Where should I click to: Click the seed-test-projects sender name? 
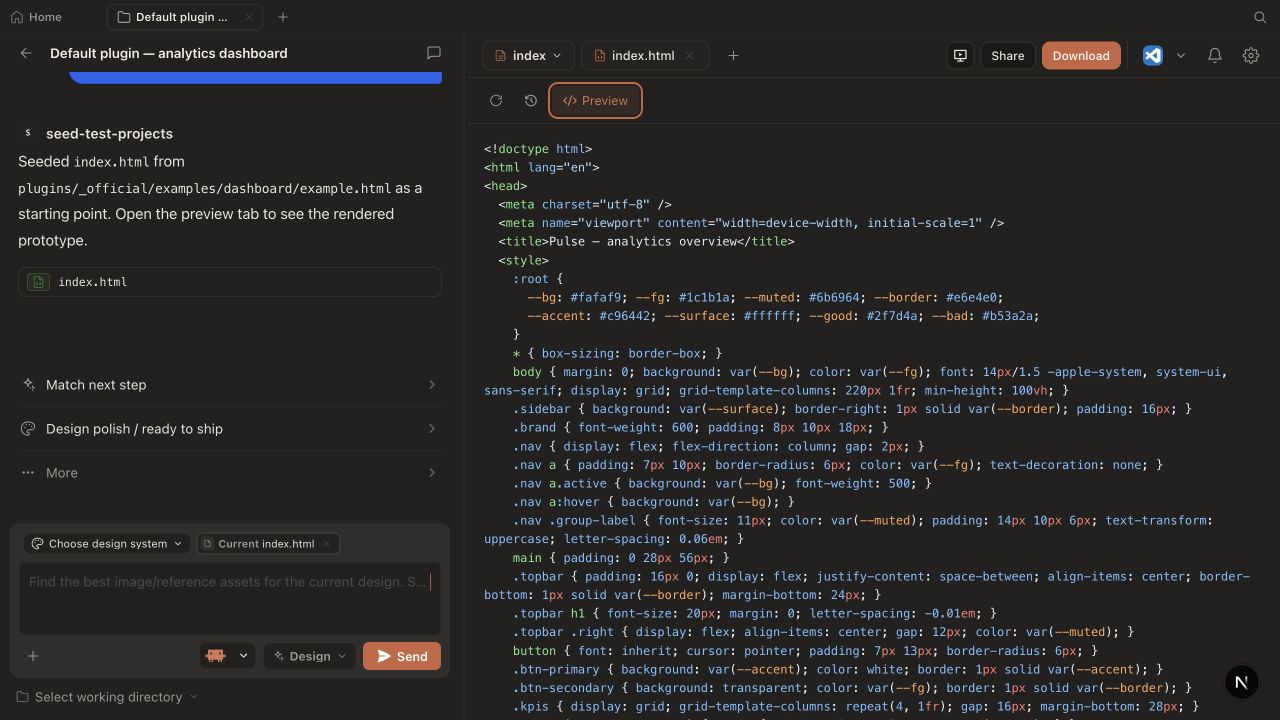tap(109, 134)
